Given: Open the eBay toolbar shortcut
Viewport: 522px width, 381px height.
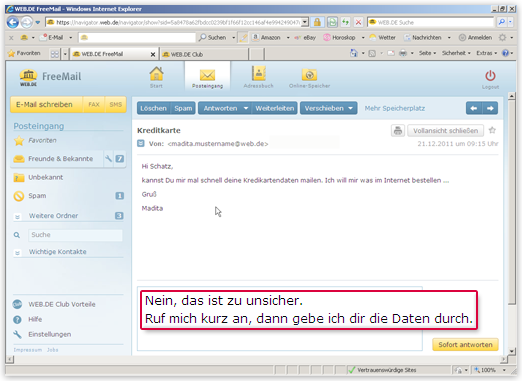Looking at the screenshot, I should click(305, 38).
